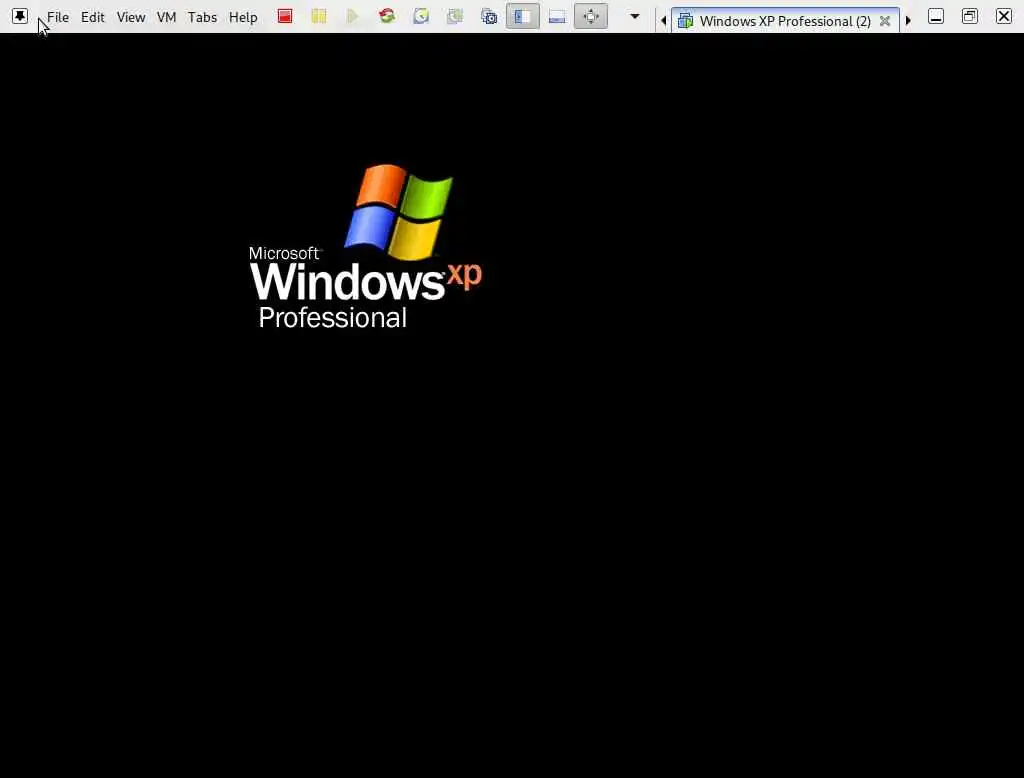
Task: Click the console view icon
Action: [x=557, y=16]
